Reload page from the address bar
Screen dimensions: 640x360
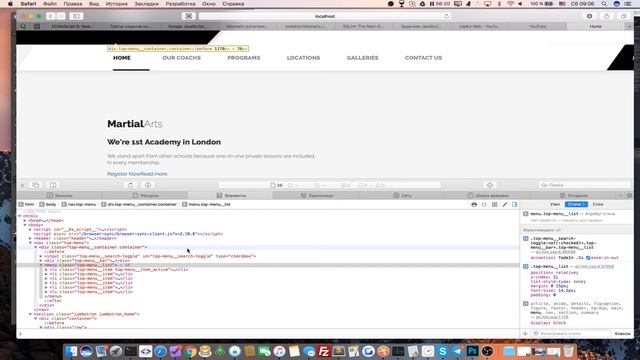pyautogui.click(x=447, y=16)
